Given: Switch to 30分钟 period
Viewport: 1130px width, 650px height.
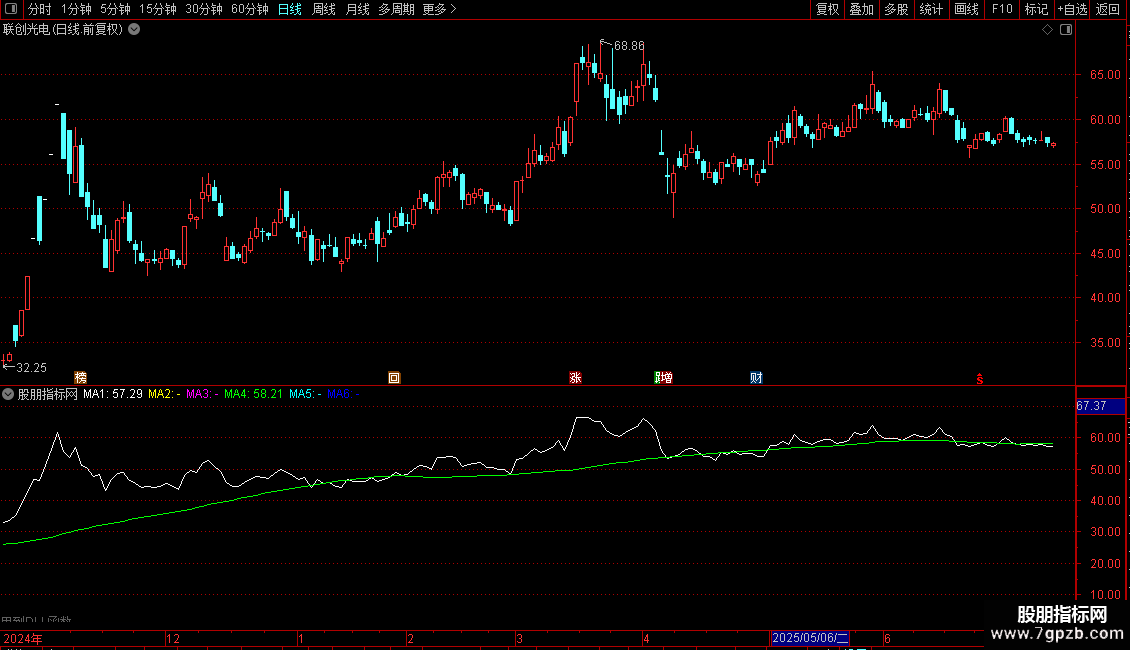Looking at the screenshot, I should (204, 9).
